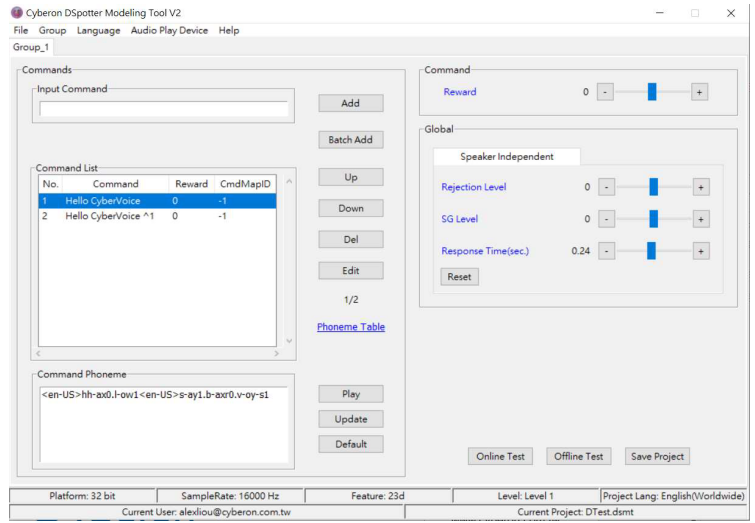
Task: Decrease Reward with minus button
Action: pyautogui.click(x=605, y=92)
